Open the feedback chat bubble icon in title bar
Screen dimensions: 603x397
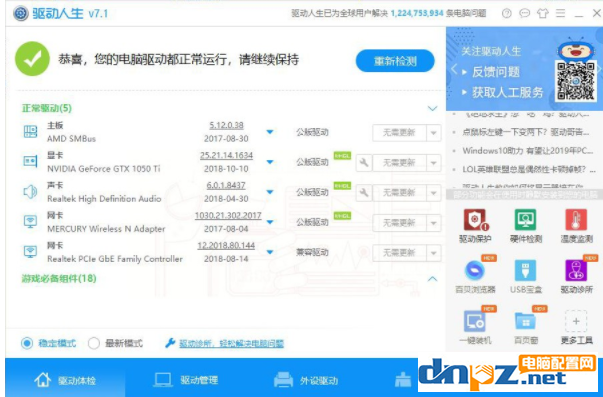525,14
